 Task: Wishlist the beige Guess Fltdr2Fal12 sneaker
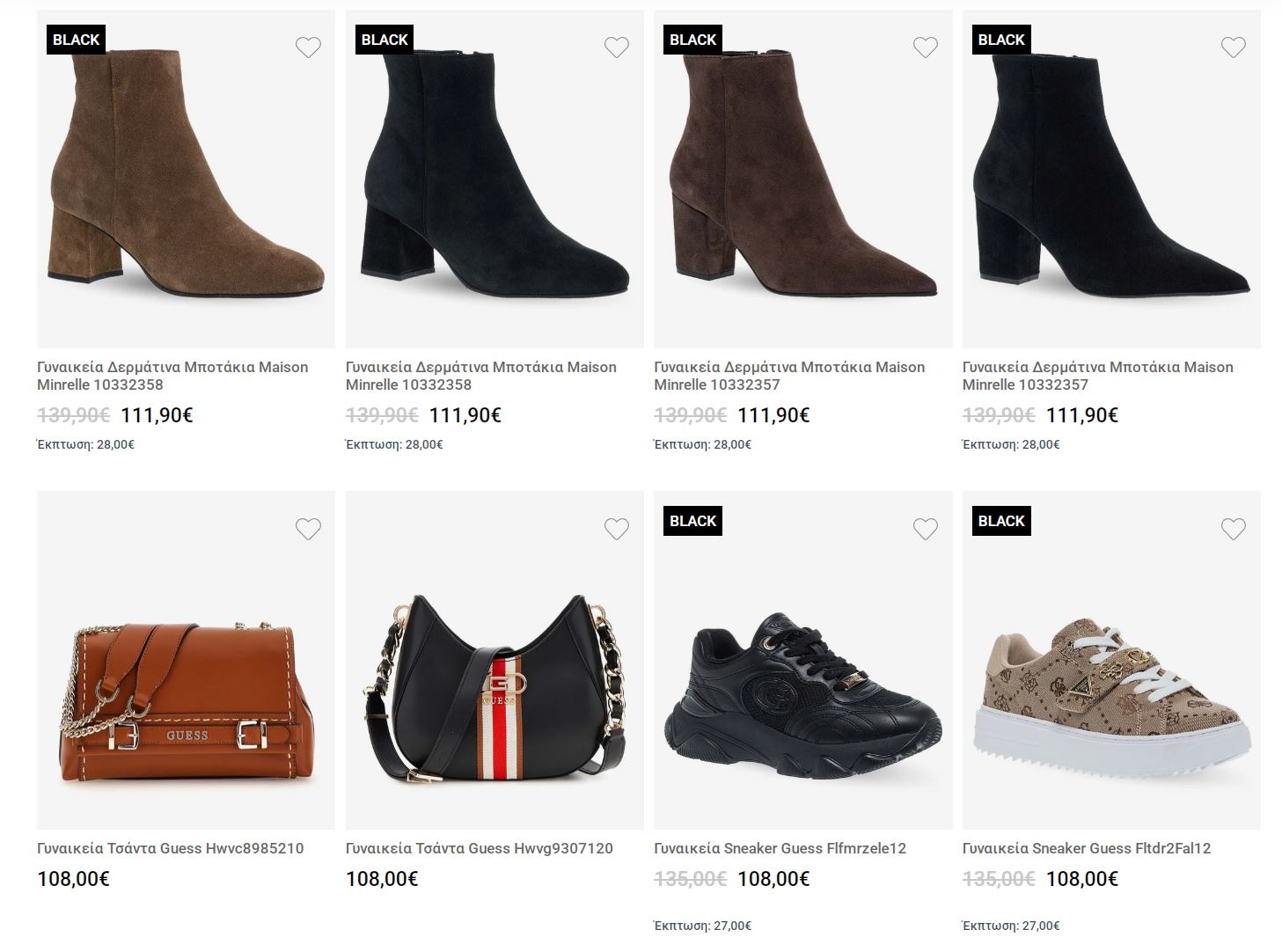[x=1234, y=529]
